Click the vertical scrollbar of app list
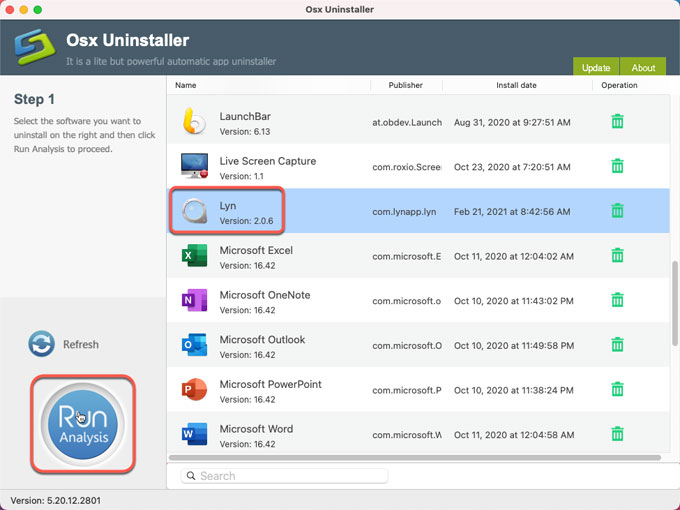Screen dimensions: 680x510 point(674,300)
